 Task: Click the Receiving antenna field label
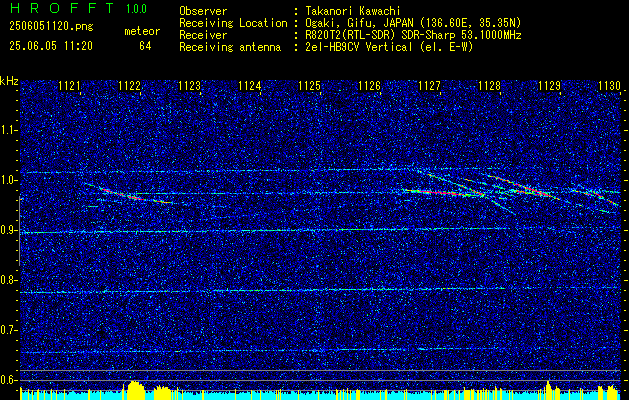pyautogui.click(x=230, y=47)
